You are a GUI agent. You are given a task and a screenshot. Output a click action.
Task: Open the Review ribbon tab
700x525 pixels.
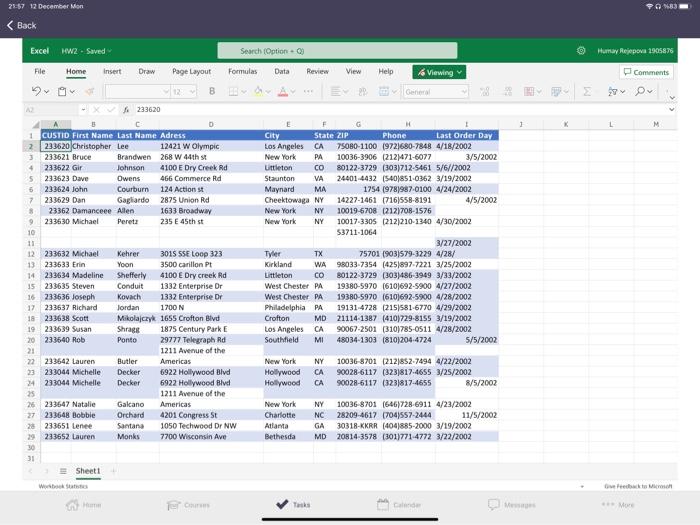(317, 71)
